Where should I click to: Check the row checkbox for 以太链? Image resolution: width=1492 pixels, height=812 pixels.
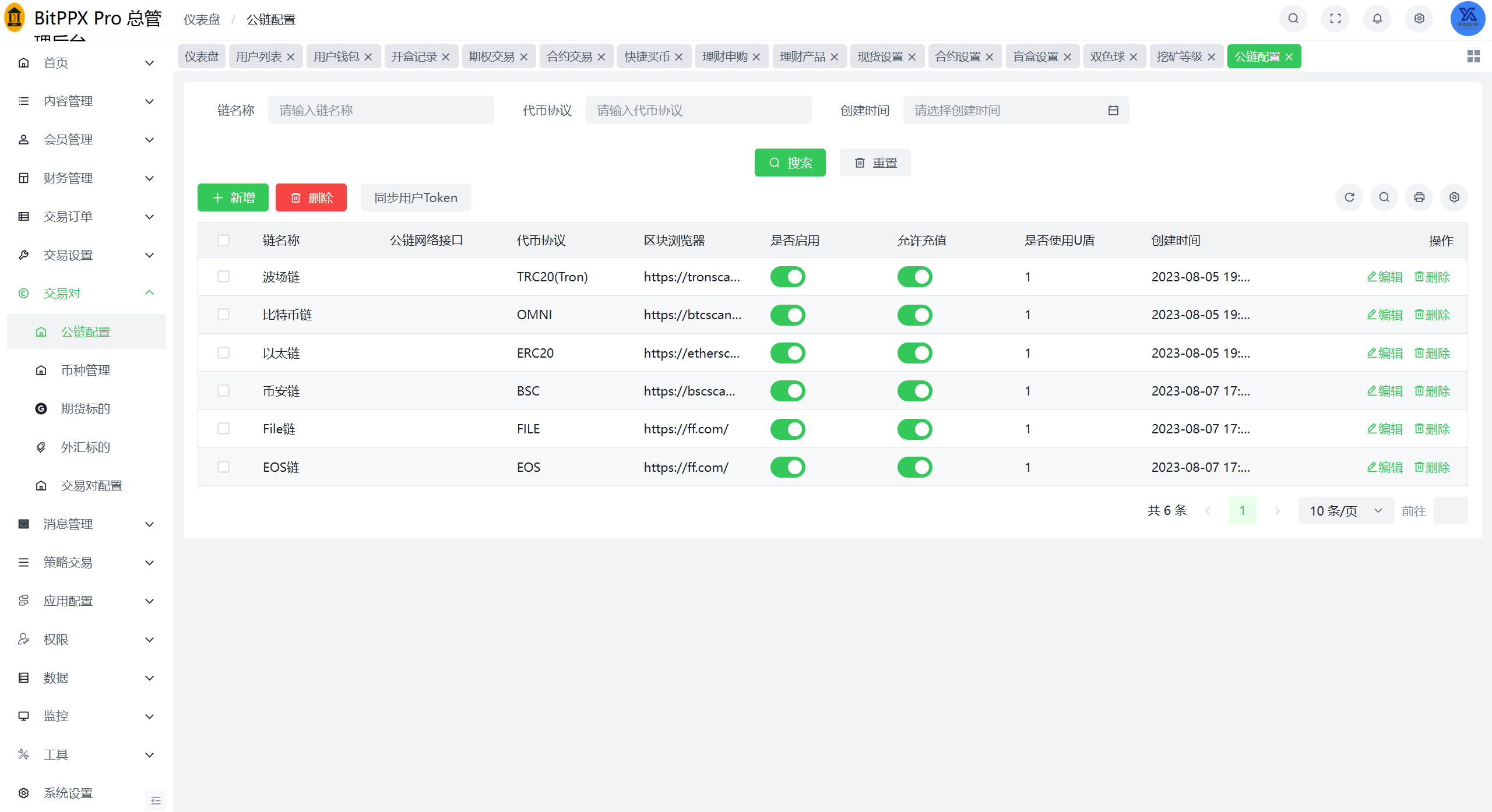pos(223,353)
